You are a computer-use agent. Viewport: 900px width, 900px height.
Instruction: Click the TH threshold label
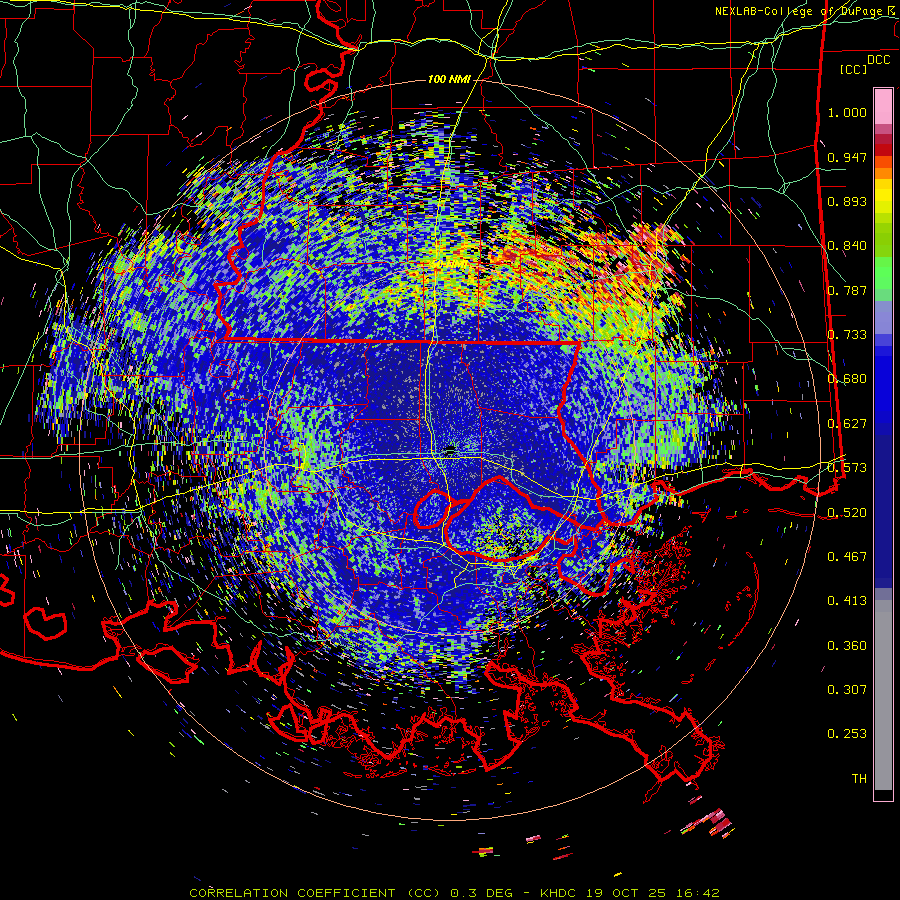[859, 779]
